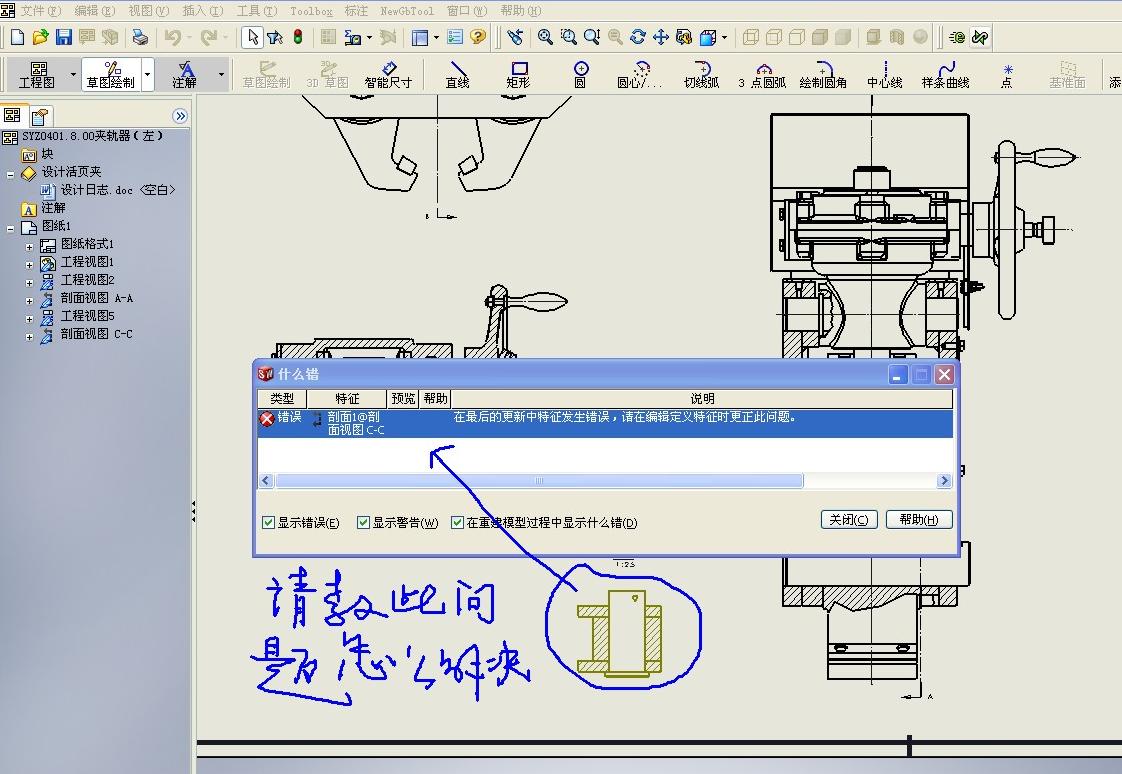This screenshot has height=774, width=1122.
Task: Select 设计日志.doc in the feature tree
Action: tap(109, 190)
